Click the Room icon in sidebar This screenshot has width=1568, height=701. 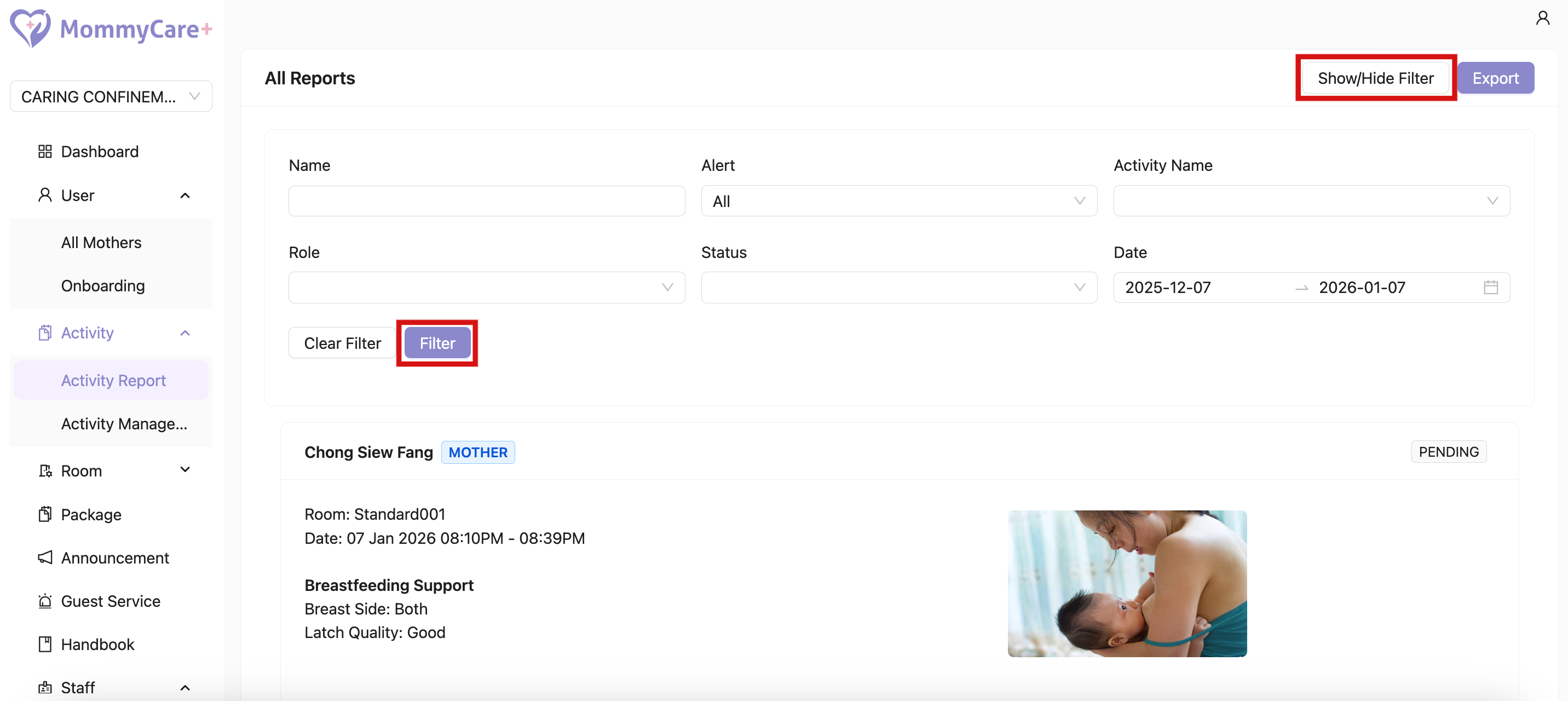click(44, 470)
